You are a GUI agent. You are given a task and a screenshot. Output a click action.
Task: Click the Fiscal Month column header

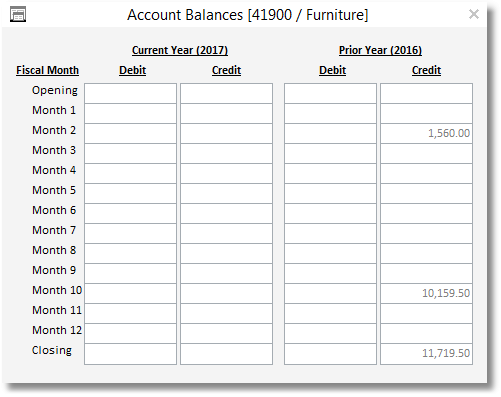47,70
